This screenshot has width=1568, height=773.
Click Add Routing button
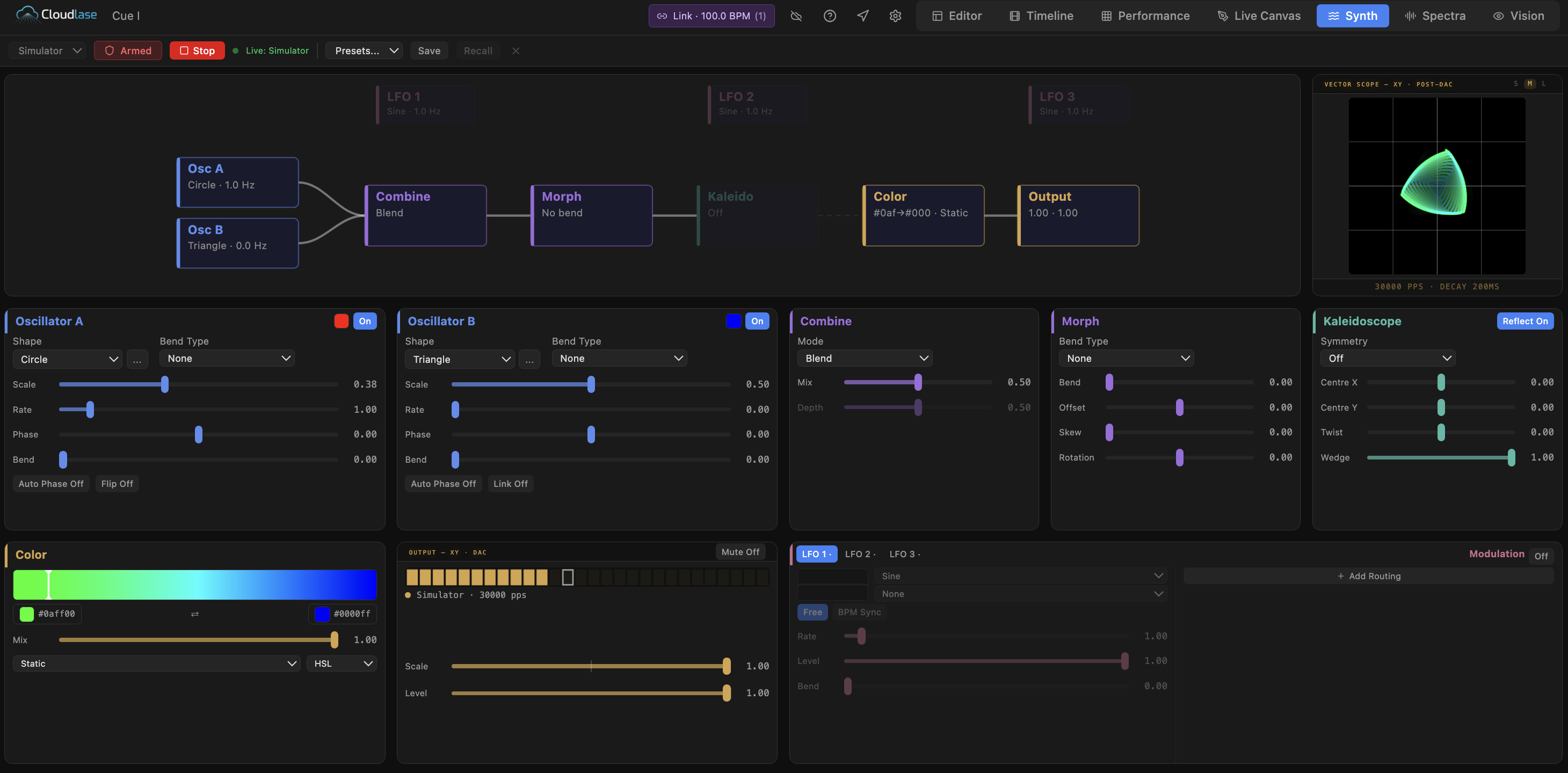1368,576
